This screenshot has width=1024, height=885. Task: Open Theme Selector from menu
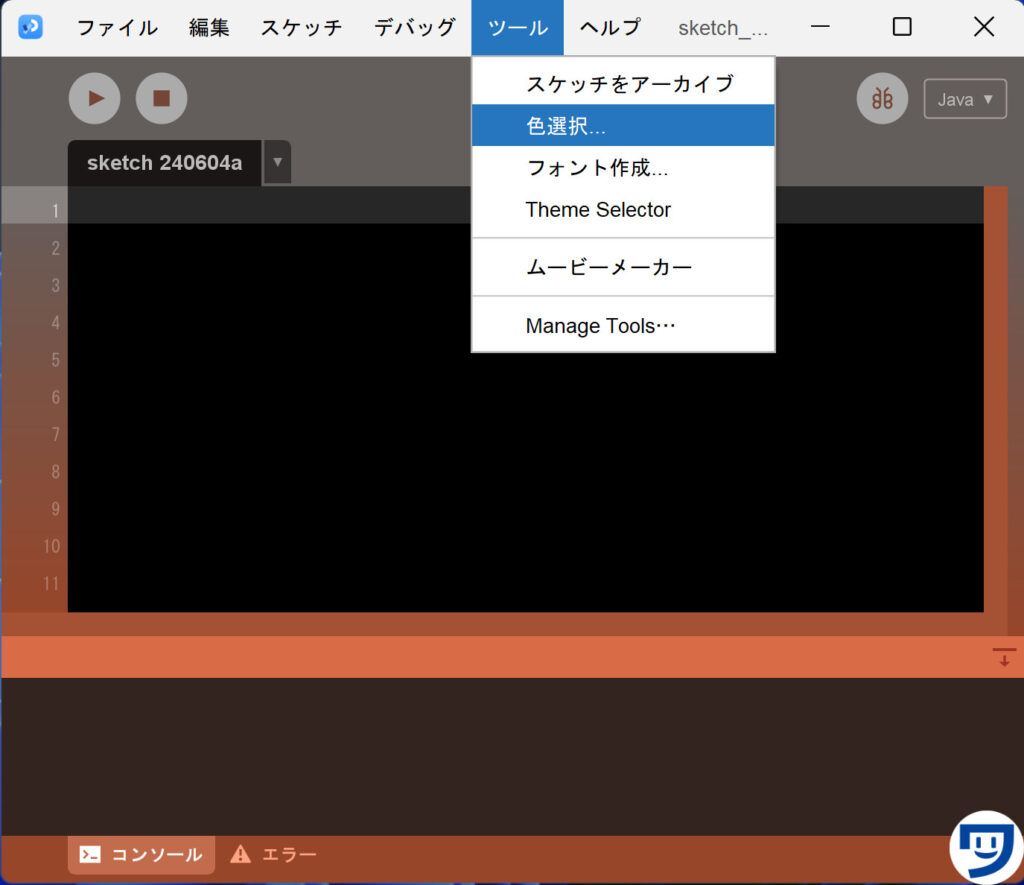(623, 210)
